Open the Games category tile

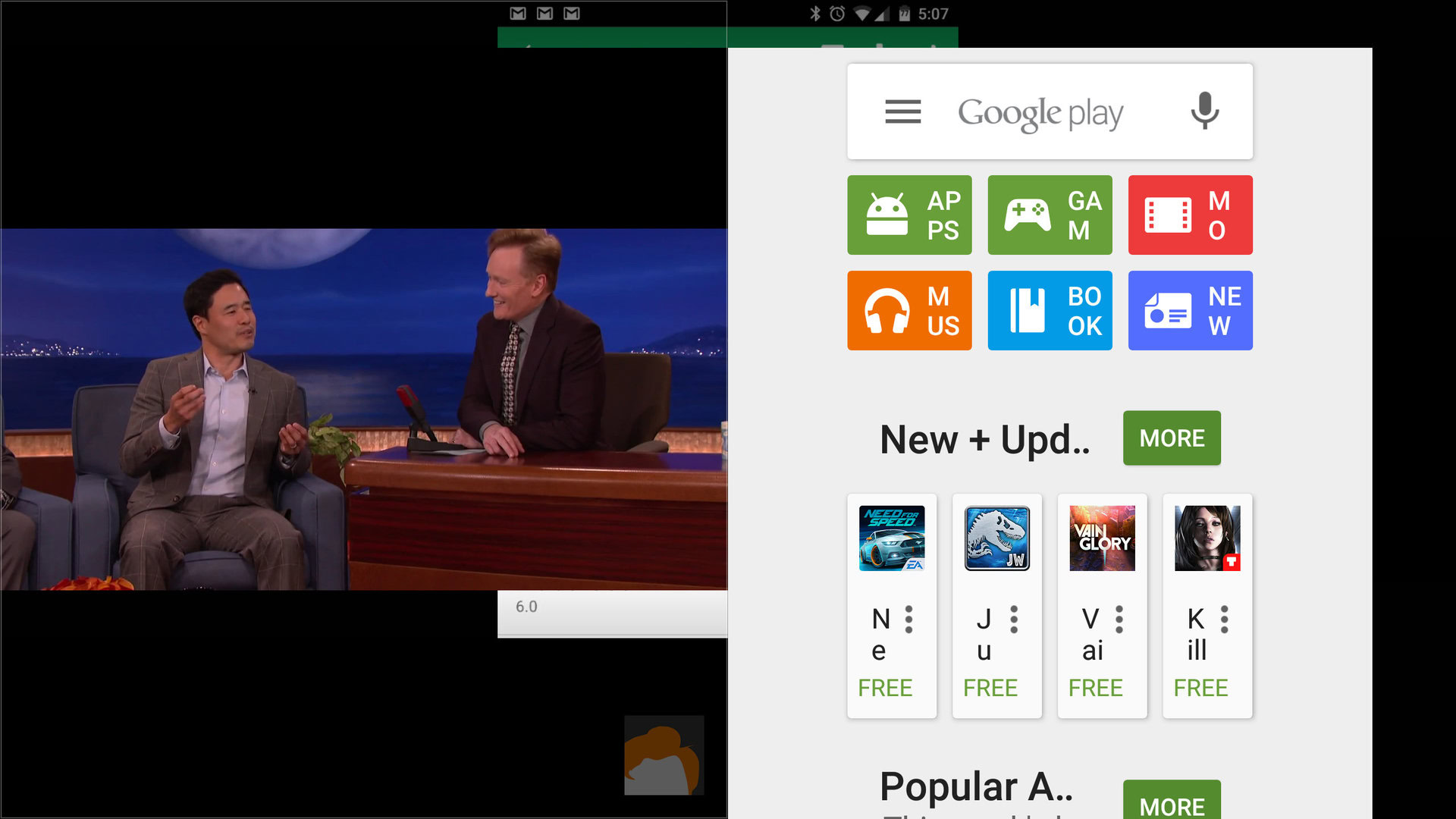[x=1050, y=215]
